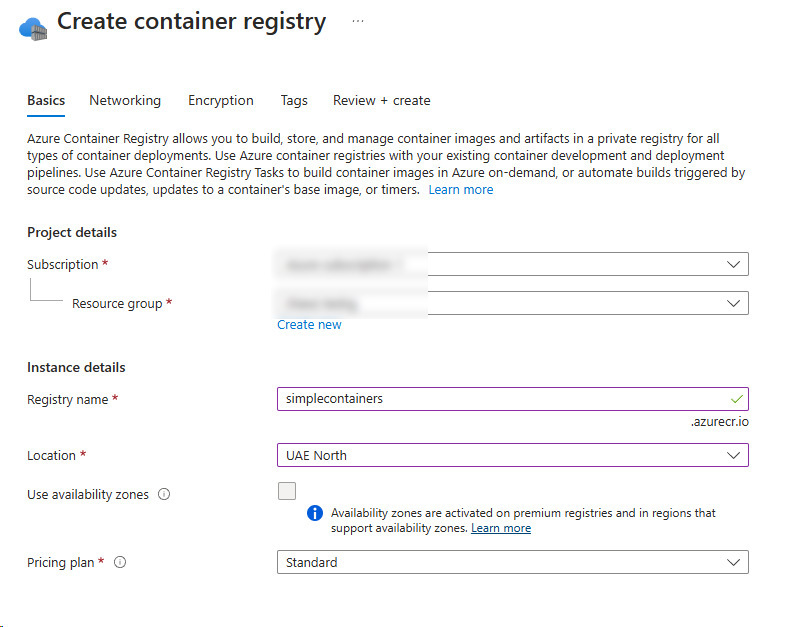Open Learn more link about availability zones
Viewport: 806px width, 627px height.
coord(501,528)
